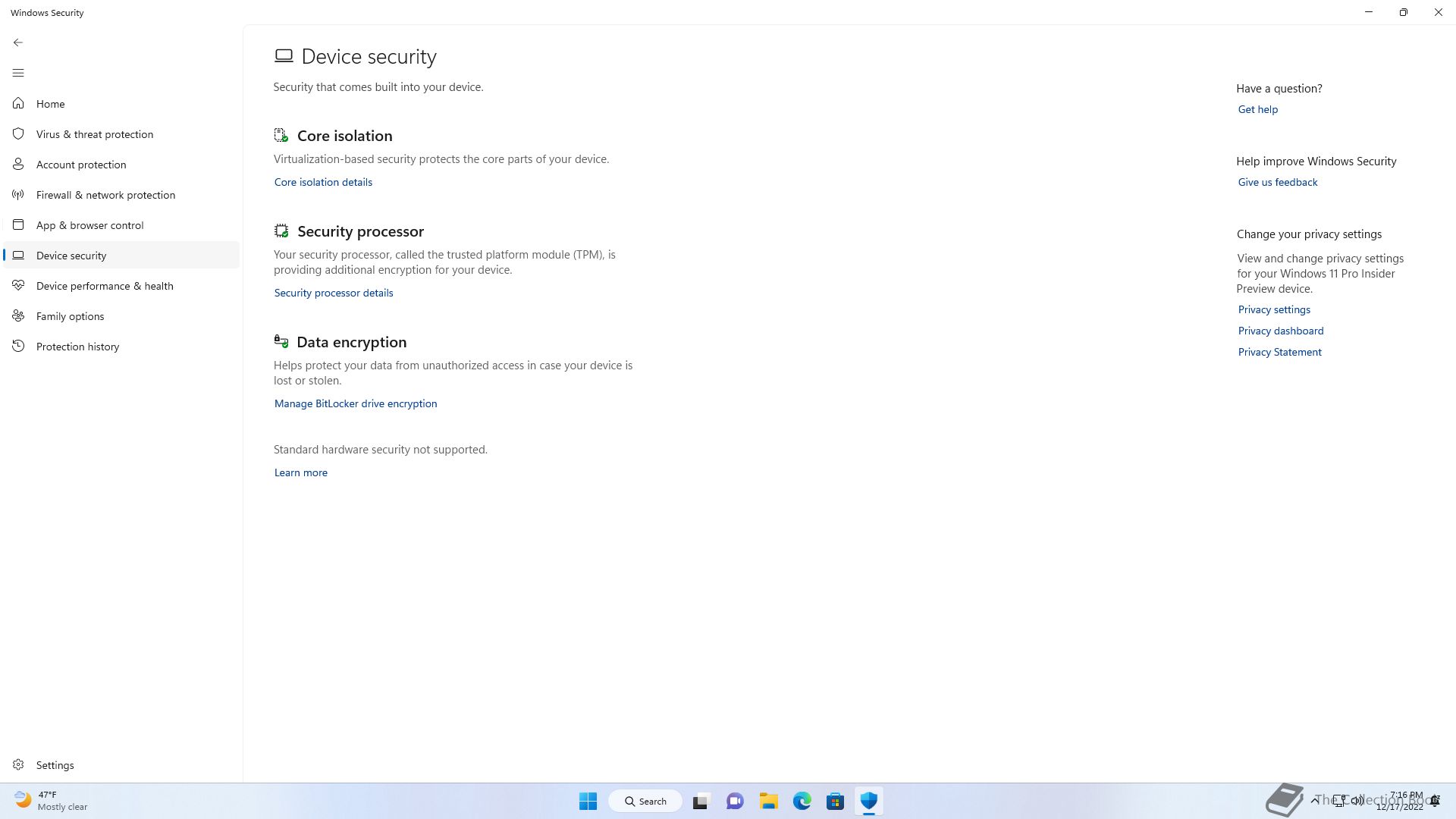Click the taskbar Search box

point(645,801)
